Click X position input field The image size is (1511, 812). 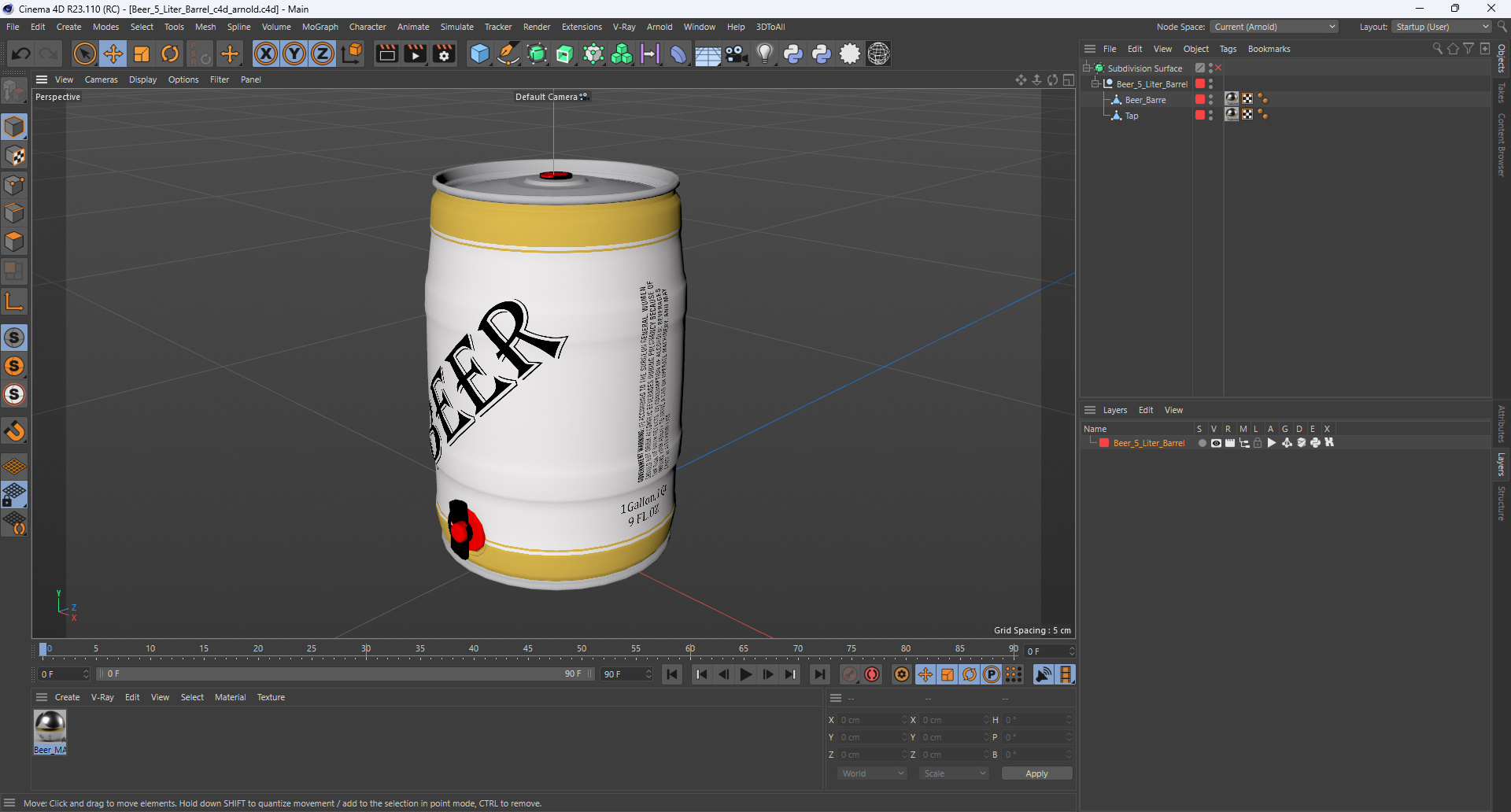[872, 720]
